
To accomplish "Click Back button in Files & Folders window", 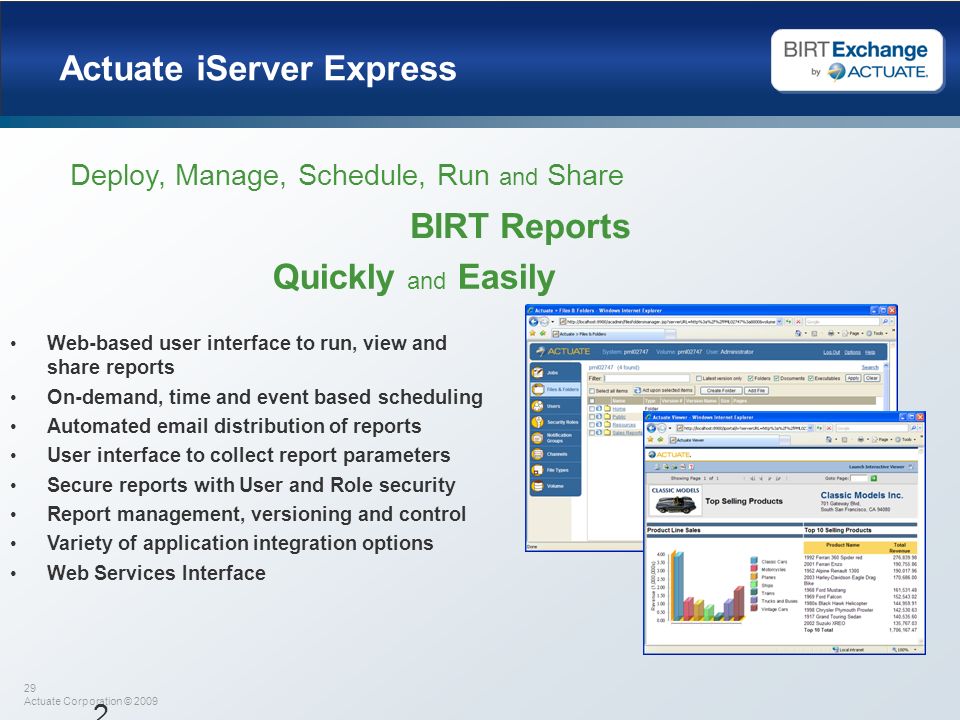I will (533, 321).
